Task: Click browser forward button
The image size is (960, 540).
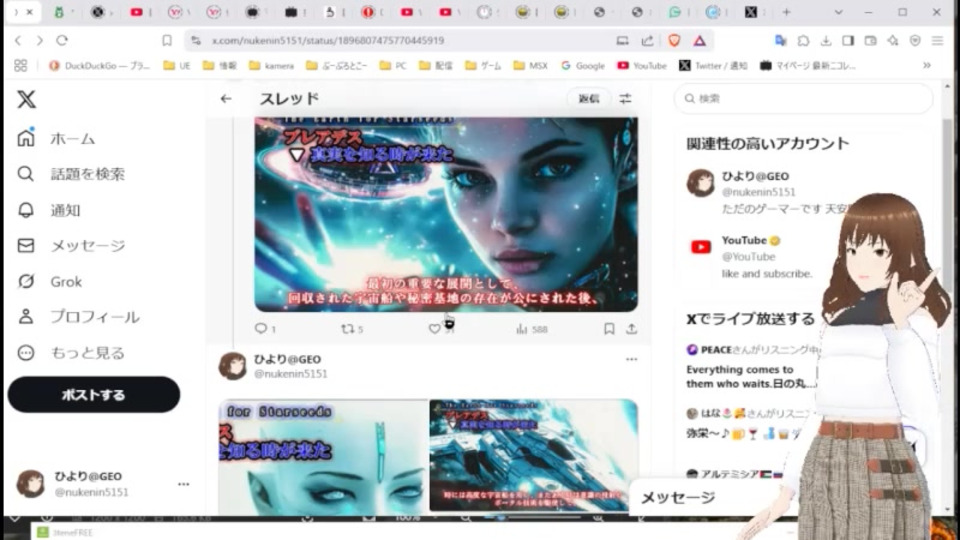Action: point(40,40)
